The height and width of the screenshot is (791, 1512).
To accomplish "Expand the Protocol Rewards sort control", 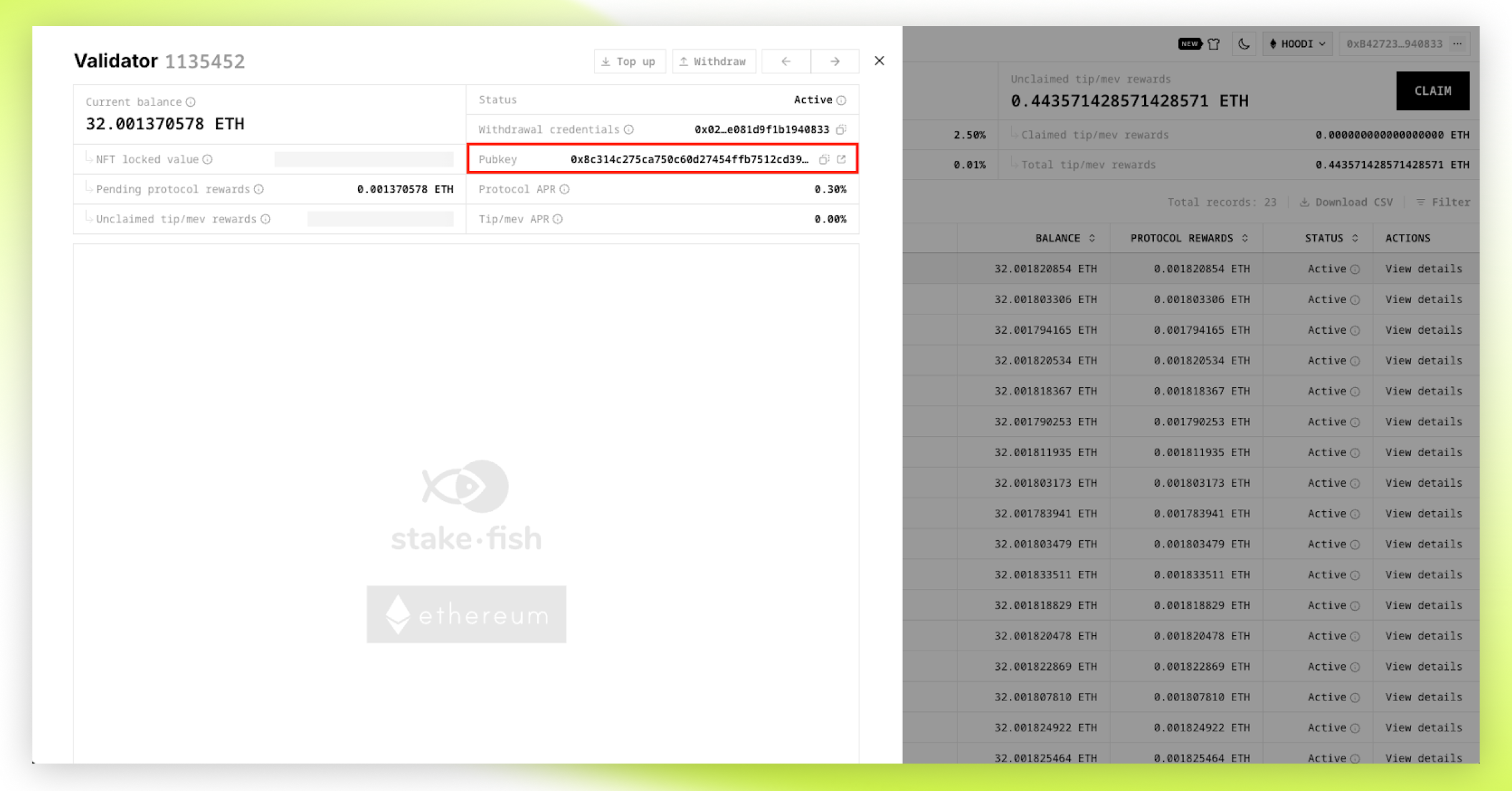I will tap(1245, 238).
